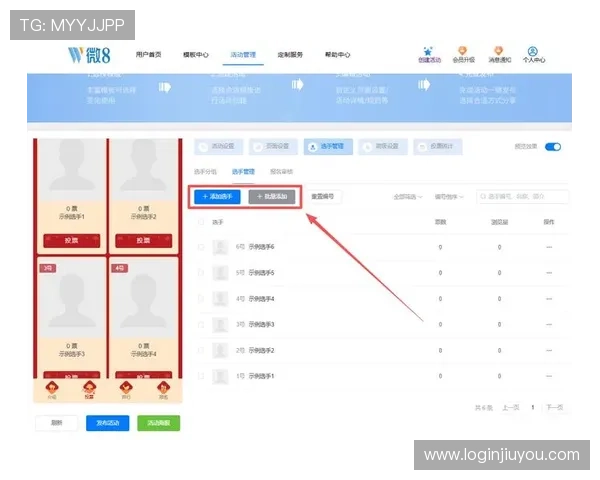
Task: Click avatar thumbnail of 示例选手3 row
Action: coord(220,325)
